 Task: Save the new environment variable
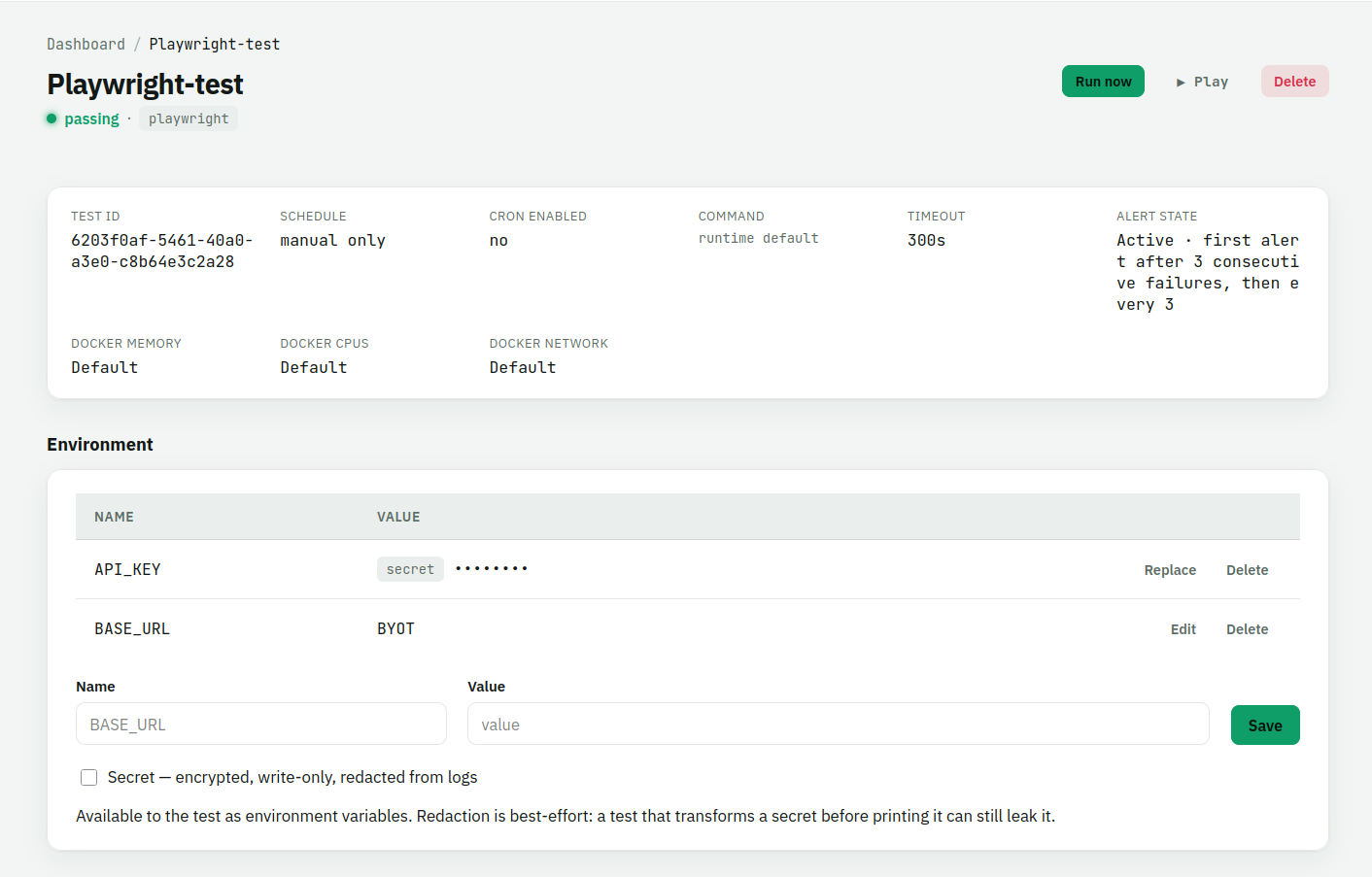coord(1265,725)
